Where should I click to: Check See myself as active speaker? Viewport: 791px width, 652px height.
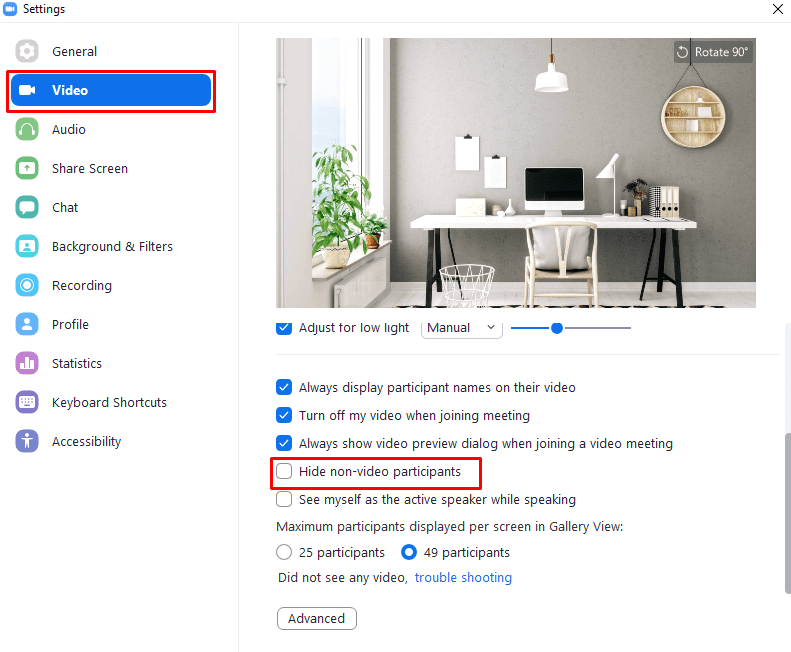pos(284,499)
